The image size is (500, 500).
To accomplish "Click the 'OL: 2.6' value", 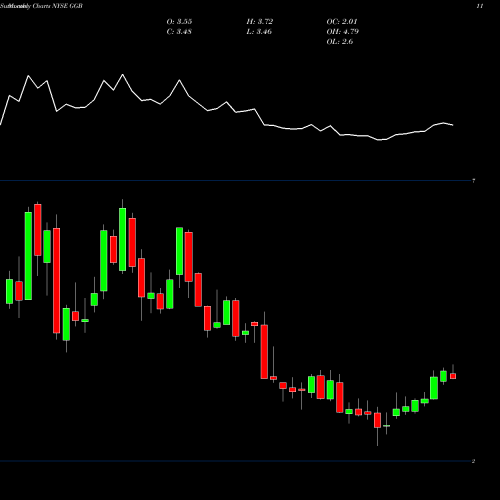I will pyautogui.click(x=340, y=42).
